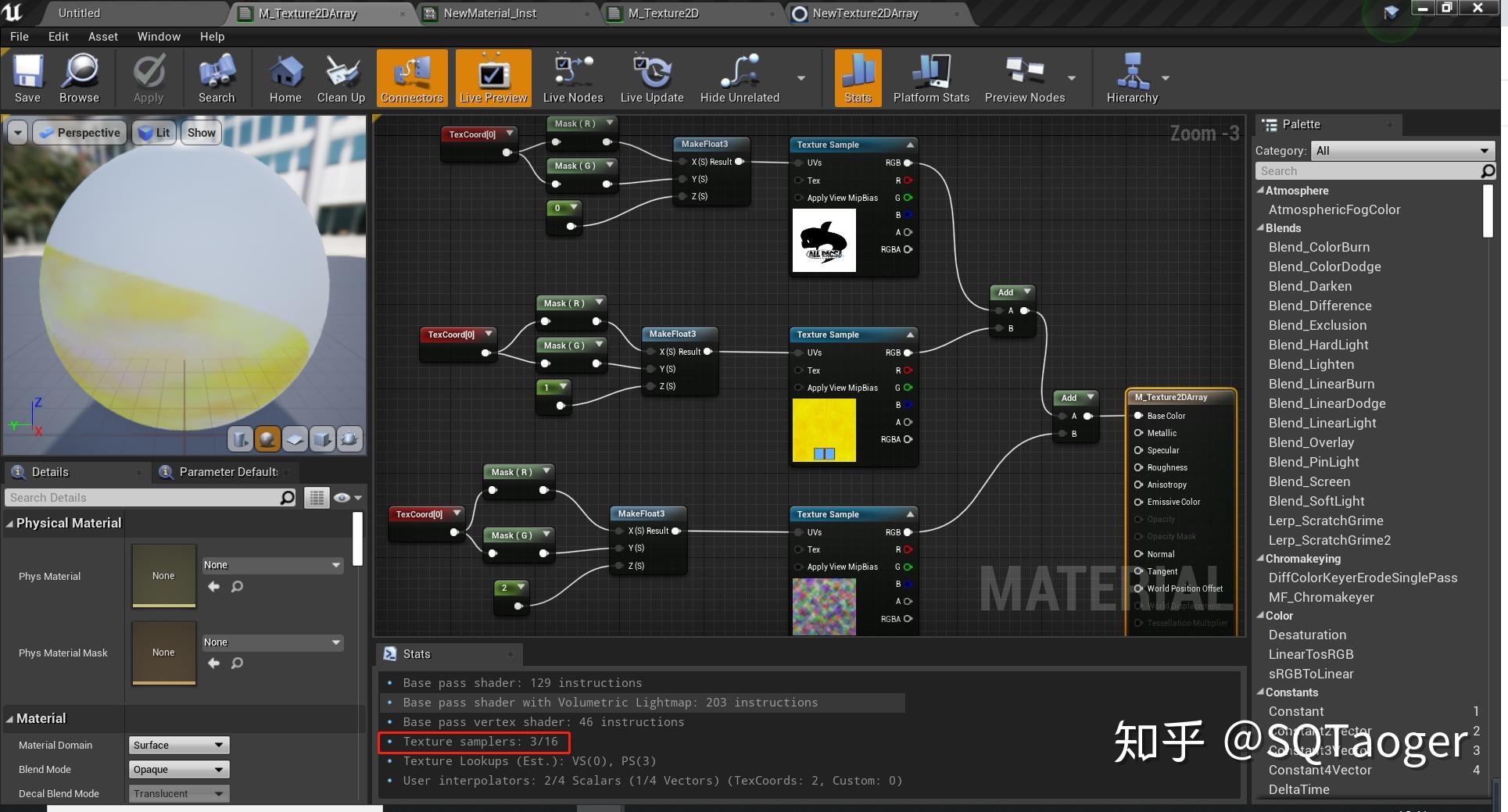Click the Show button in the viewport
Image resolution: width=1508 pixels, height=812 pixels.
click(200, 132)
